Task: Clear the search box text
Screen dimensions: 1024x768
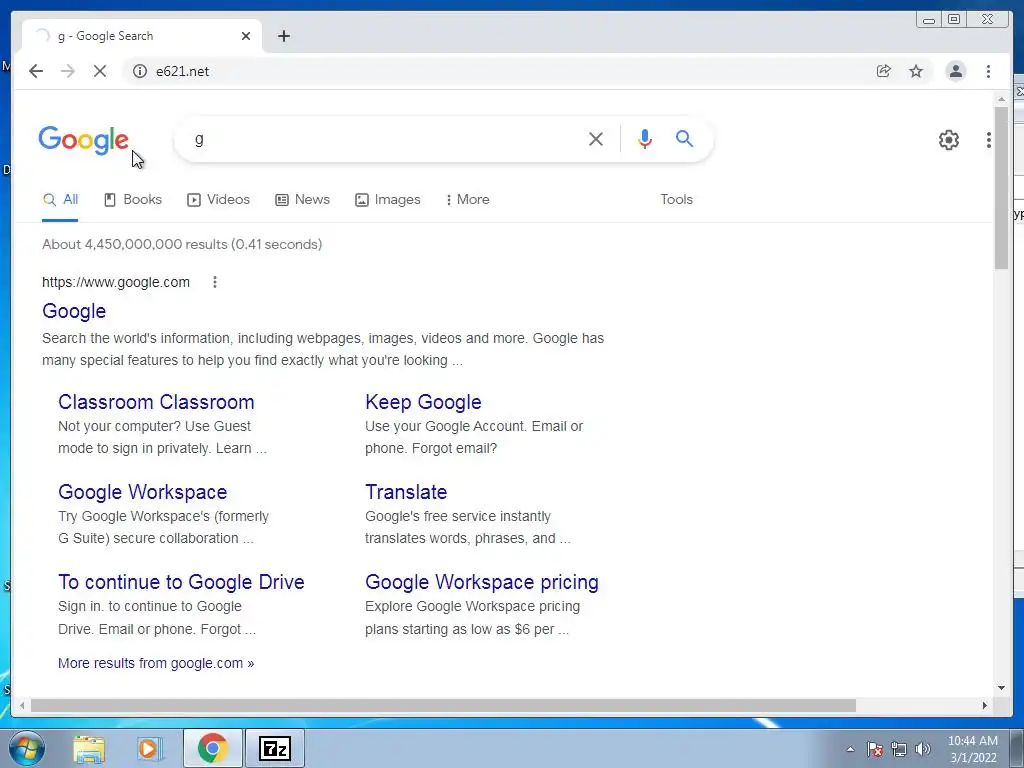Action: (596, 139)
